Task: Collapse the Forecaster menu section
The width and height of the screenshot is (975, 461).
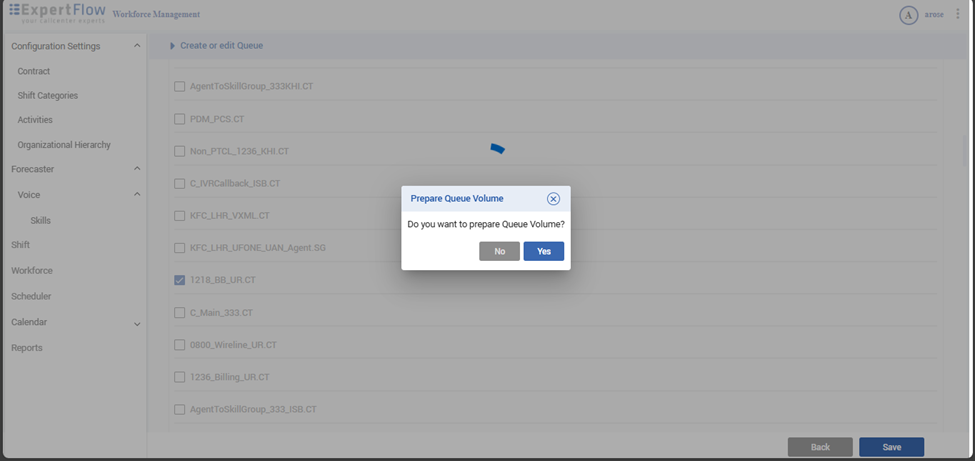Action: (137, 169)
